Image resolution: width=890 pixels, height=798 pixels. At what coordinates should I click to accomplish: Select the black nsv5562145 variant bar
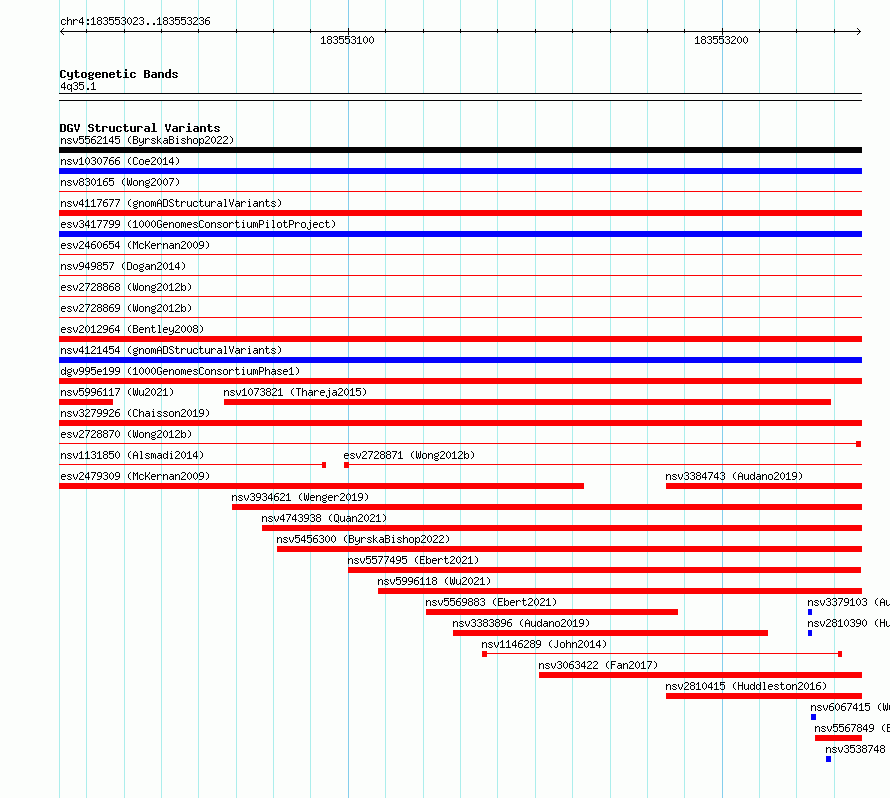[460, 150]
